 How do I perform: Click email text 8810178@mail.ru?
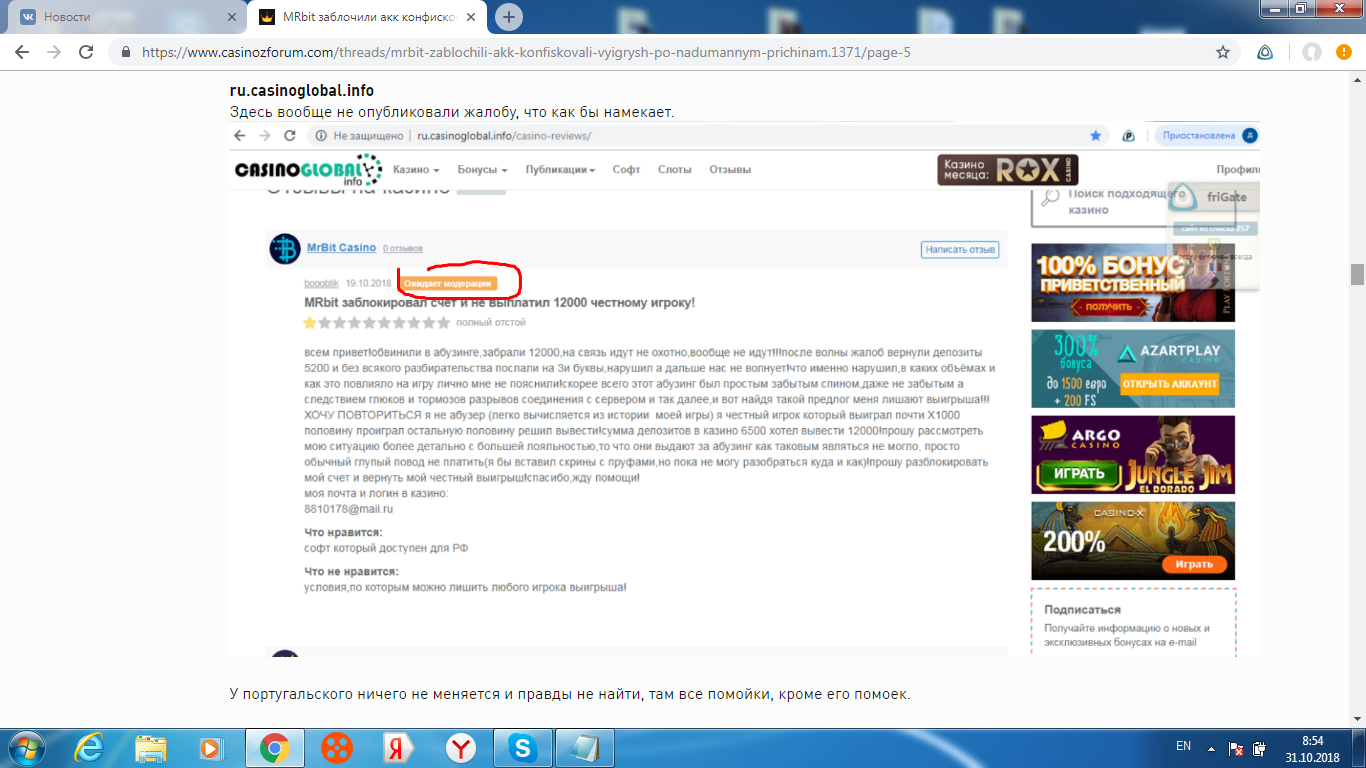tap(349, 509)
